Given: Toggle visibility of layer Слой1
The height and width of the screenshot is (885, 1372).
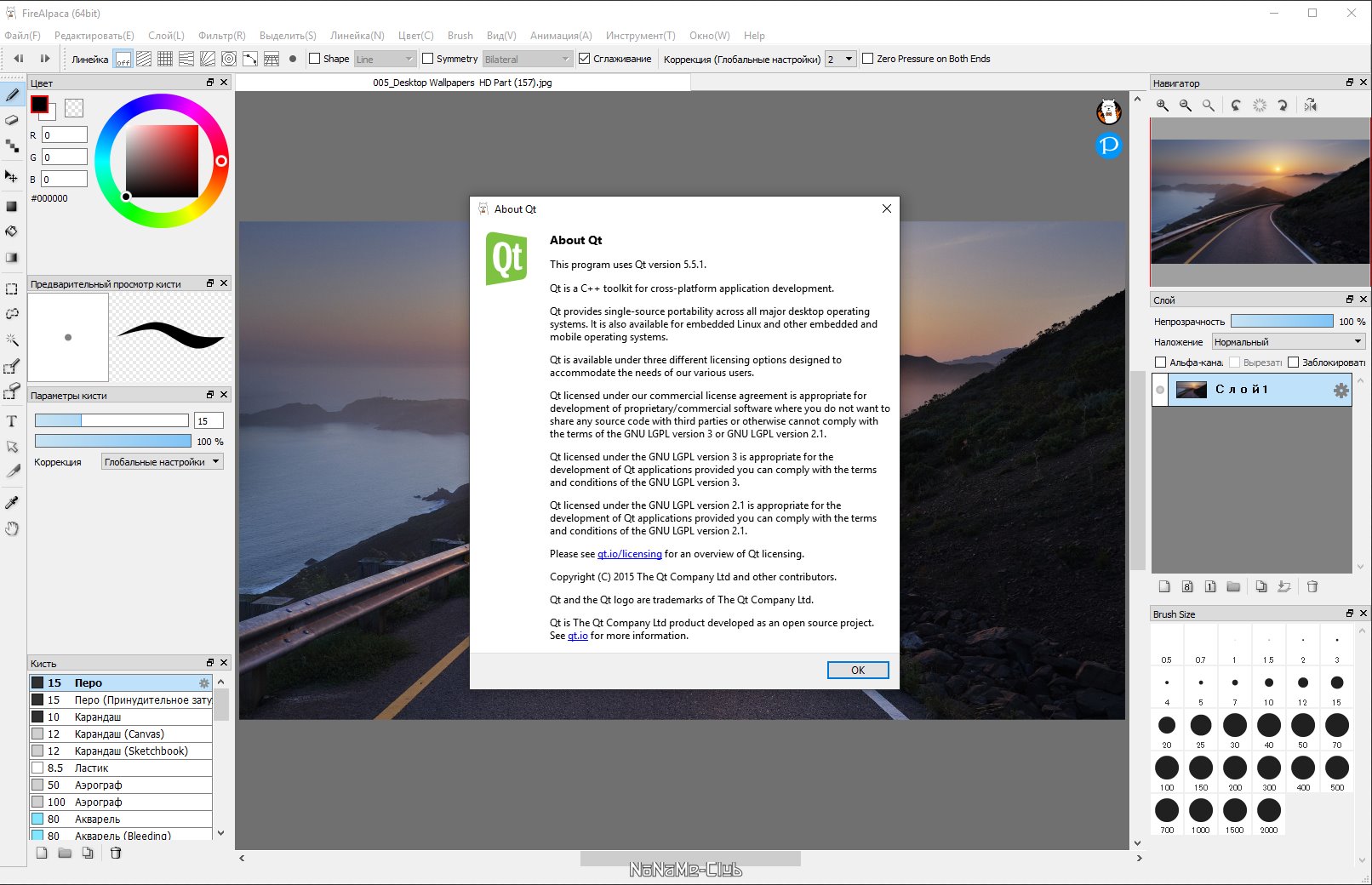Looking at the screenshot, I should 1160,390.
